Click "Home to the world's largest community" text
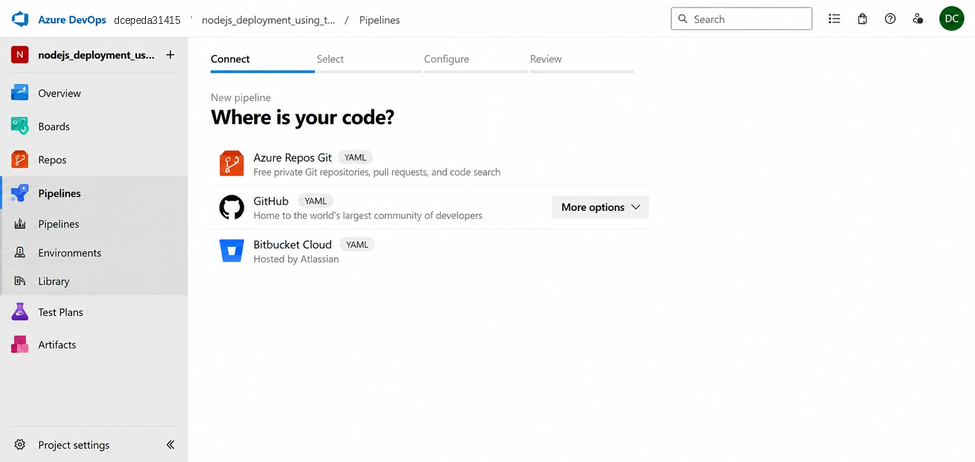This screenshot has height=462, width=975. click(x=368, y=216)
